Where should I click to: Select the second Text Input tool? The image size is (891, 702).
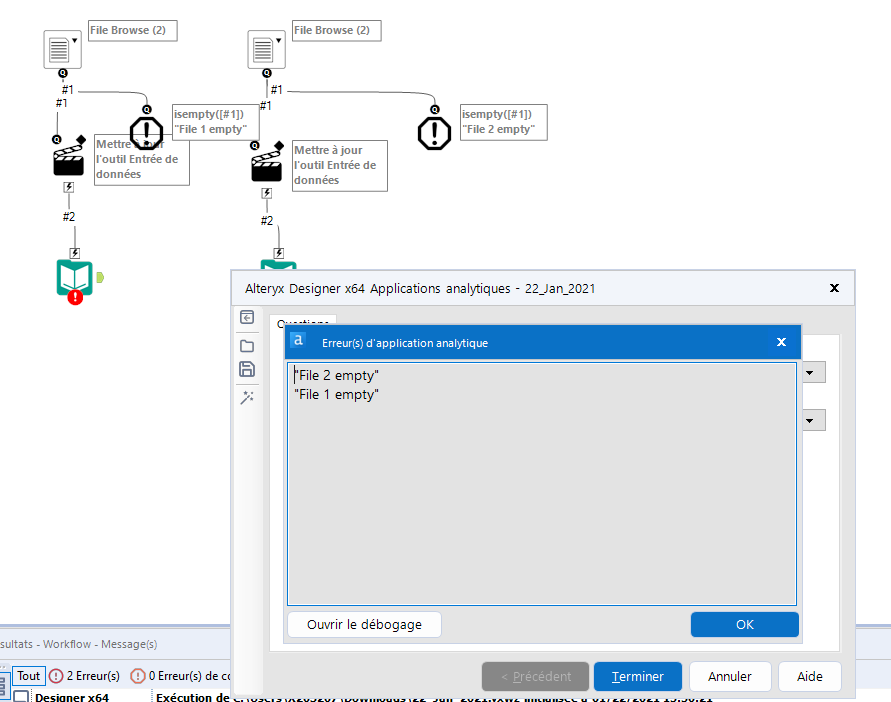click(x=266, y=49)
